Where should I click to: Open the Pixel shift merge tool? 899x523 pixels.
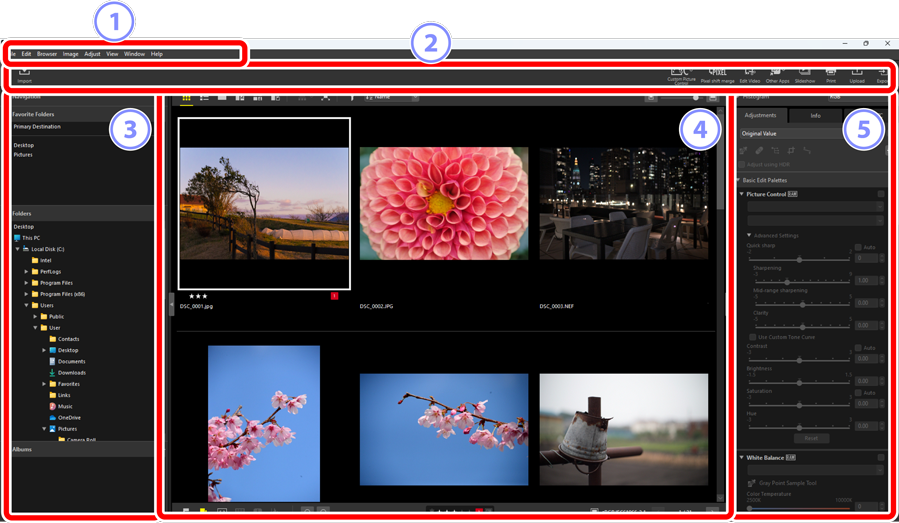click(x=717, y=74)
